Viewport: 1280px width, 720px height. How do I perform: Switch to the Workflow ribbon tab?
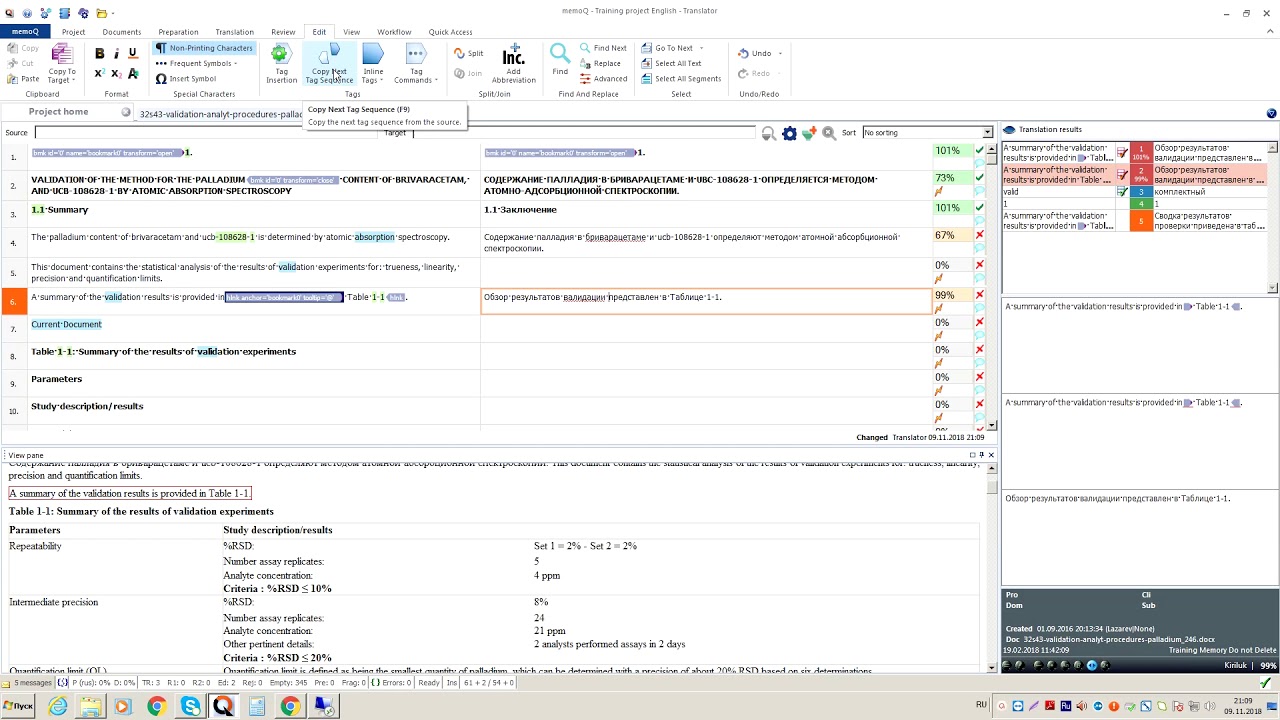[x=394, y=32]
